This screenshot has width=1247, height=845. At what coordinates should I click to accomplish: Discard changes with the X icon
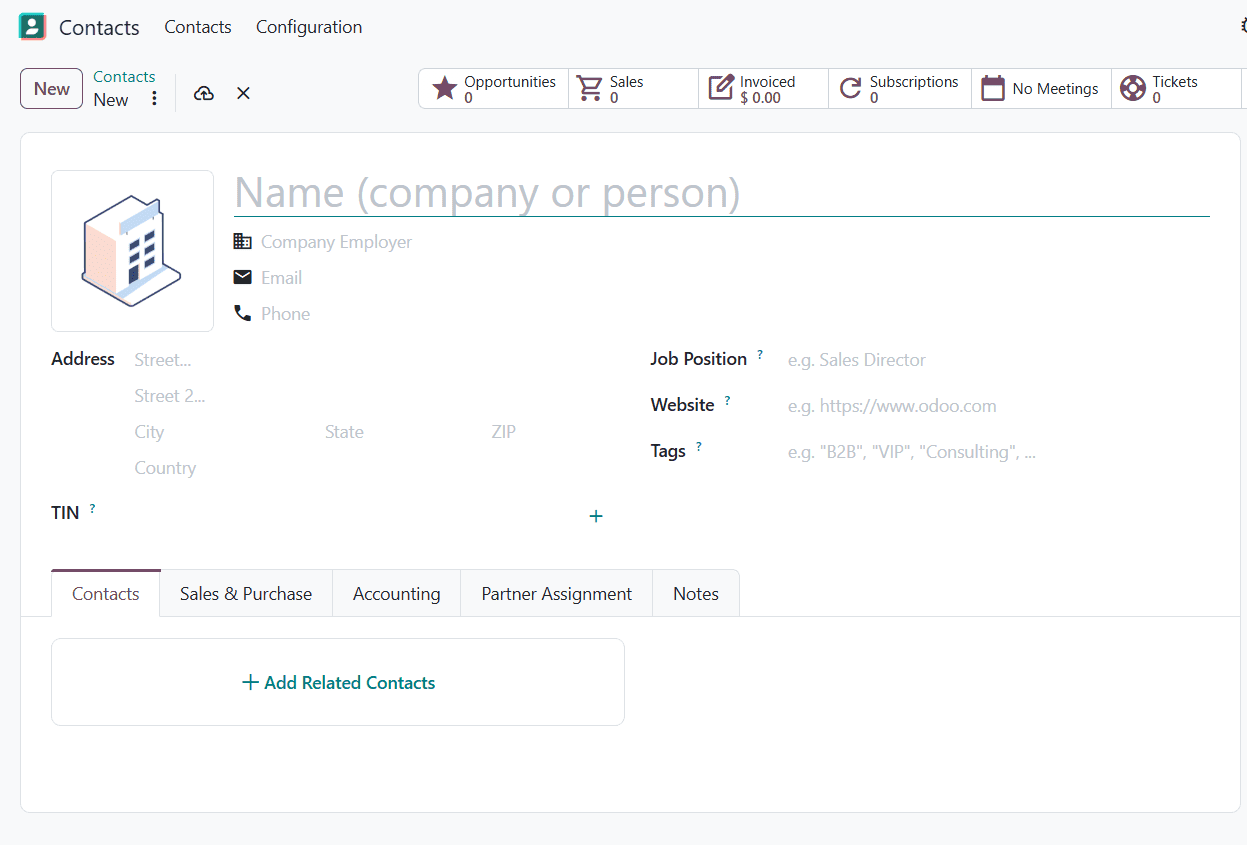(243, 93)
